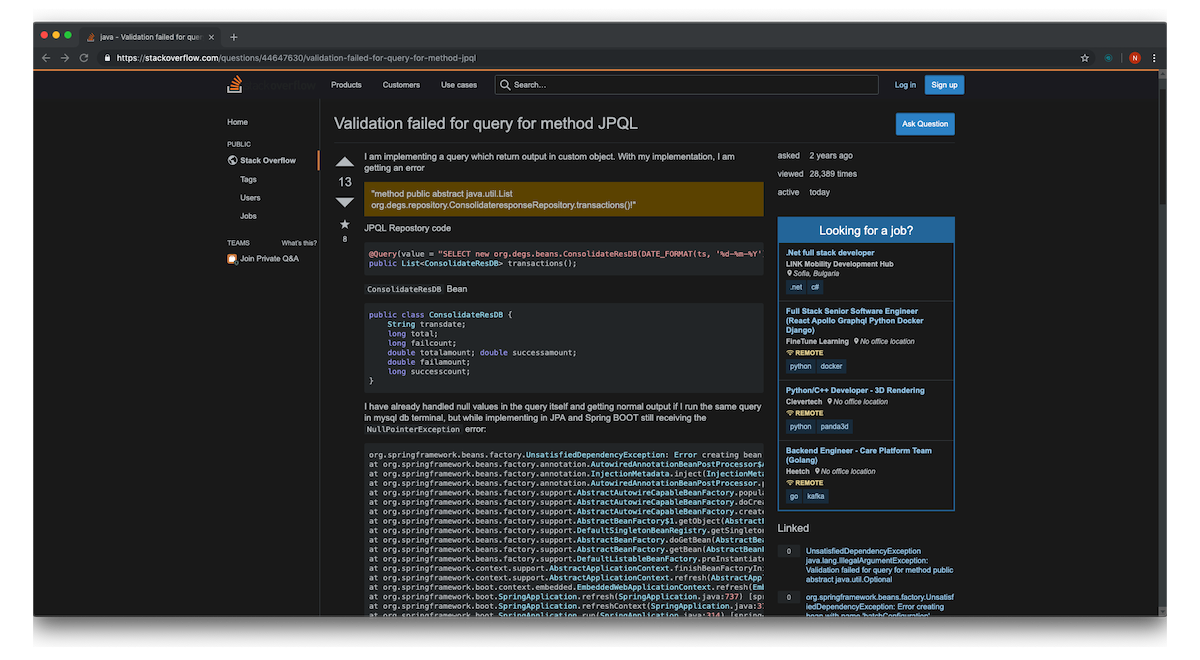Screen dimensions: 1200x660
Task: Open the question title Validation failed link
Action: click(486, 124)
